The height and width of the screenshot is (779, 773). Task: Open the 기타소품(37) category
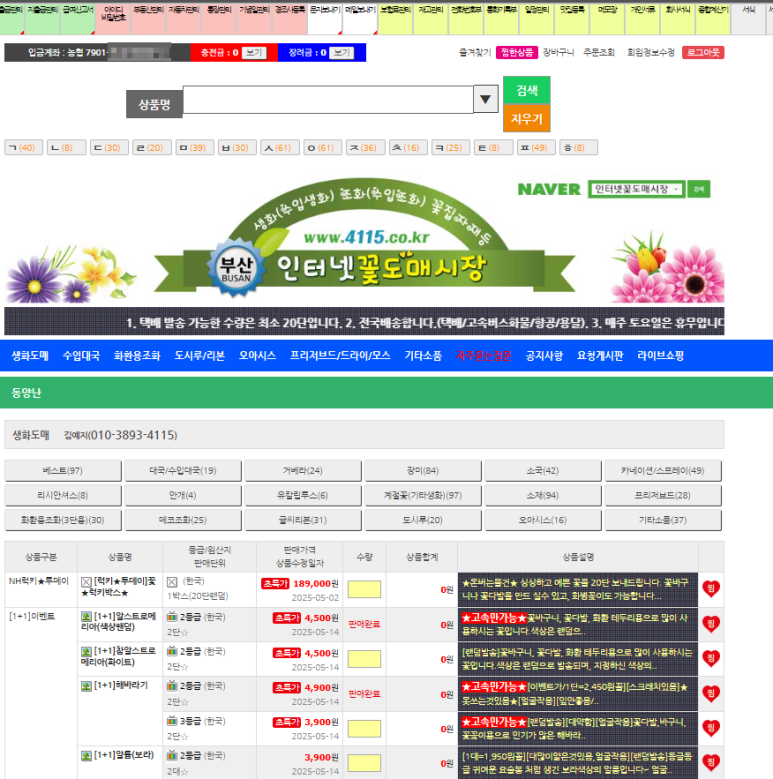(x=663, y=520)
